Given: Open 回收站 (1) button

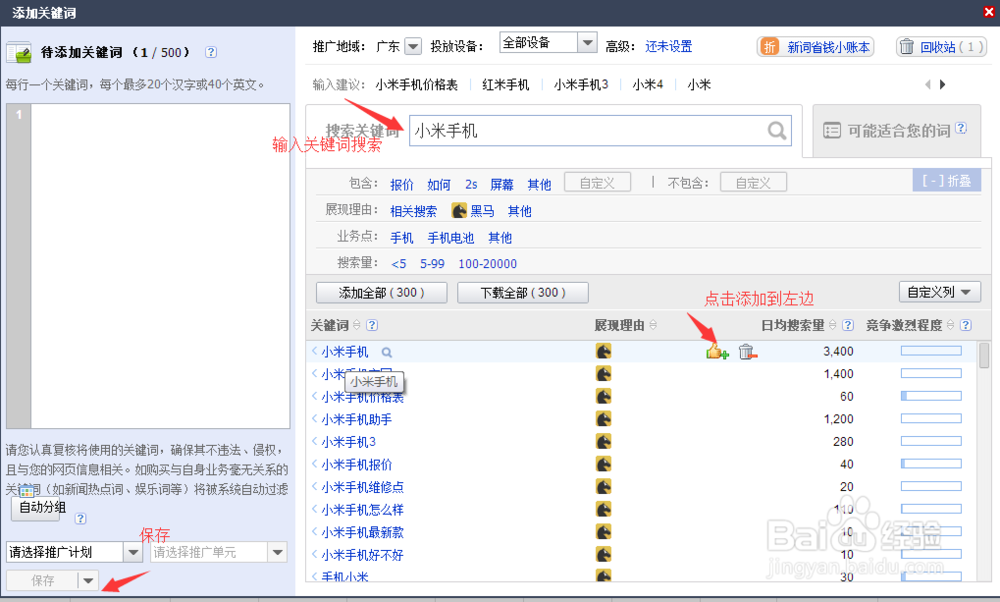Looking at the screenshot, I should click(941, 47).
